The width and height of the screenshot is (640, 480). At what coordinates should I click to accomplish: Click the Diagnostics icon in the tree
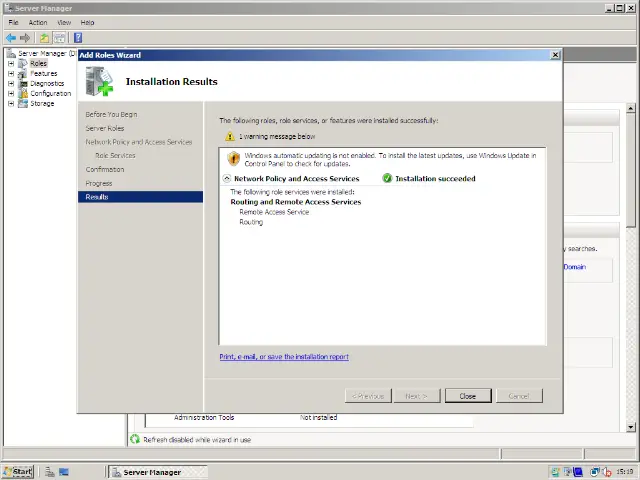pyautogui.click(x=23, y=84)
